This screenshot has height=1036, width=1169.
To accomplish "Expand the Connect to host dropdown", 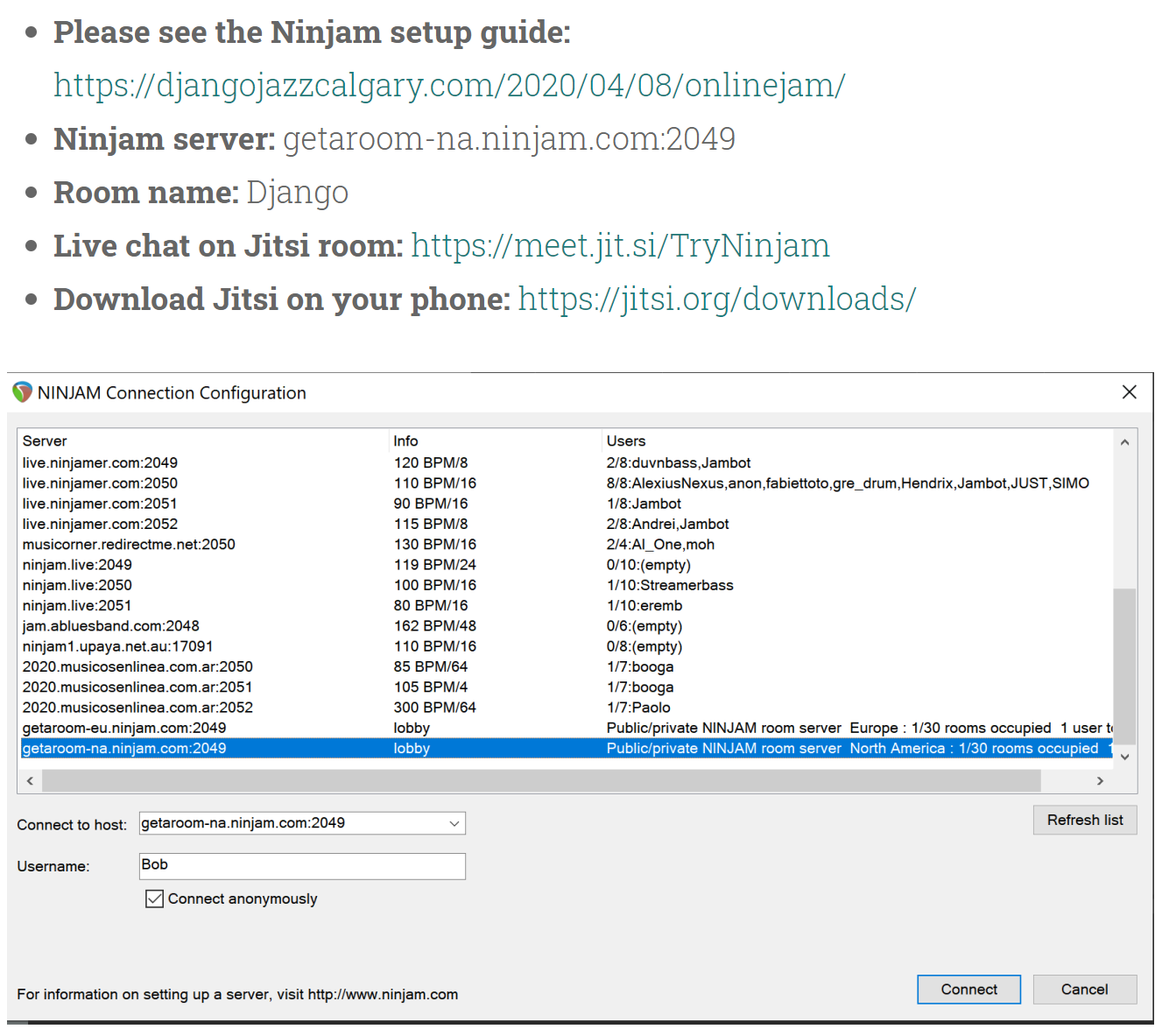I will tap(454, 823).
